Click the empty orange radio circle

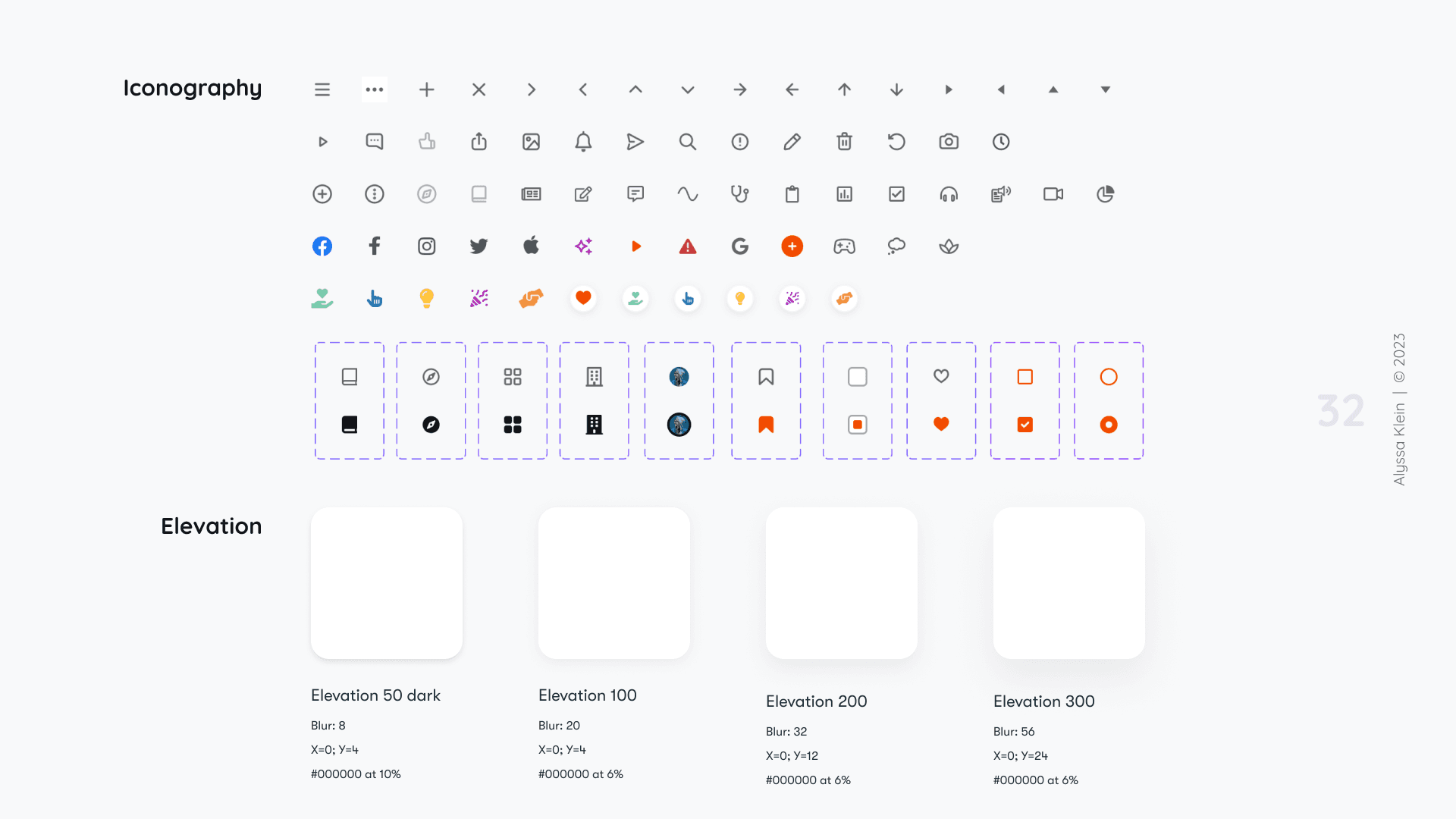[1109, 377]
